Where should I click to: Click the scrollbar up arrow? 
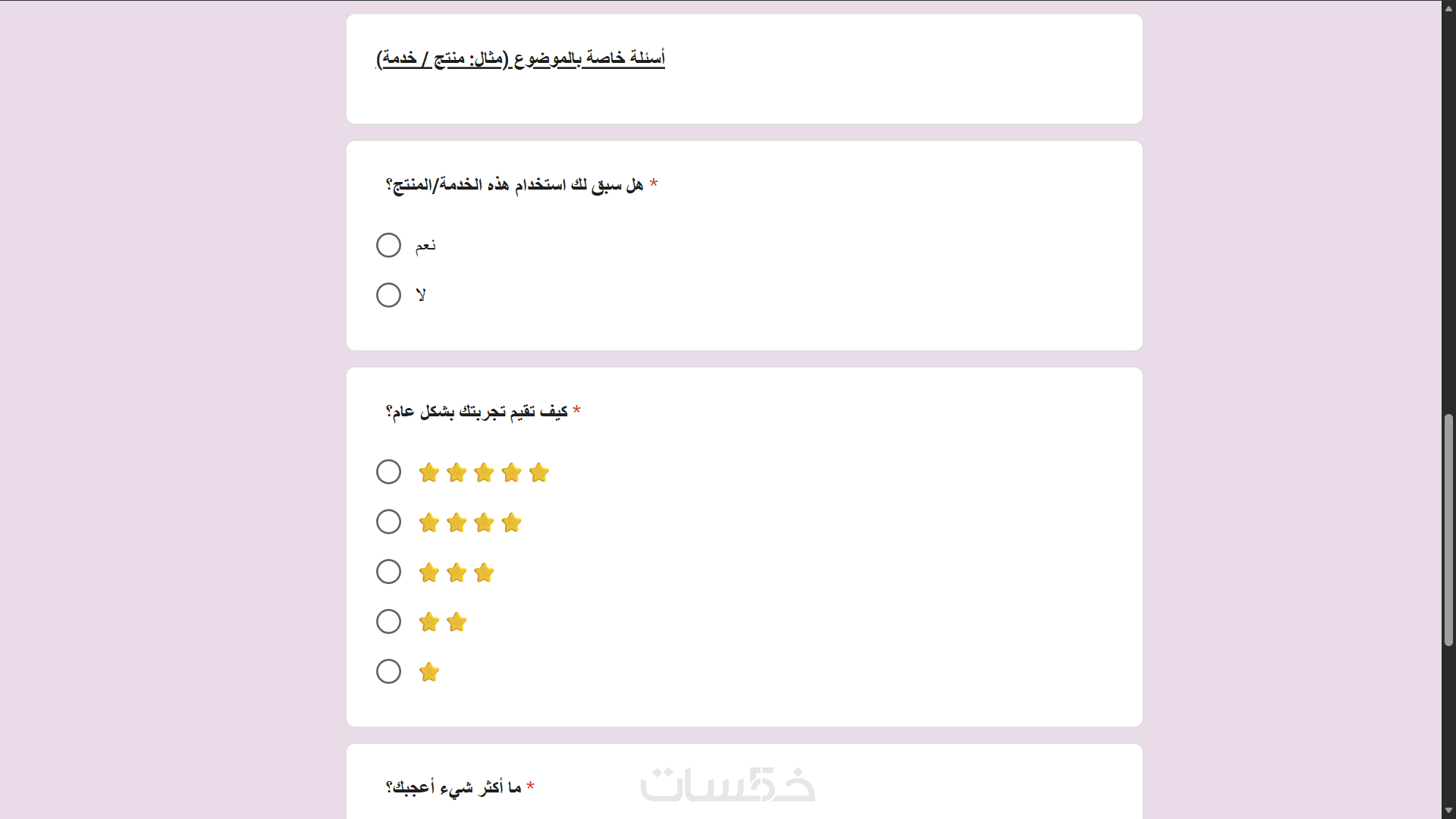click(1448, 8)
